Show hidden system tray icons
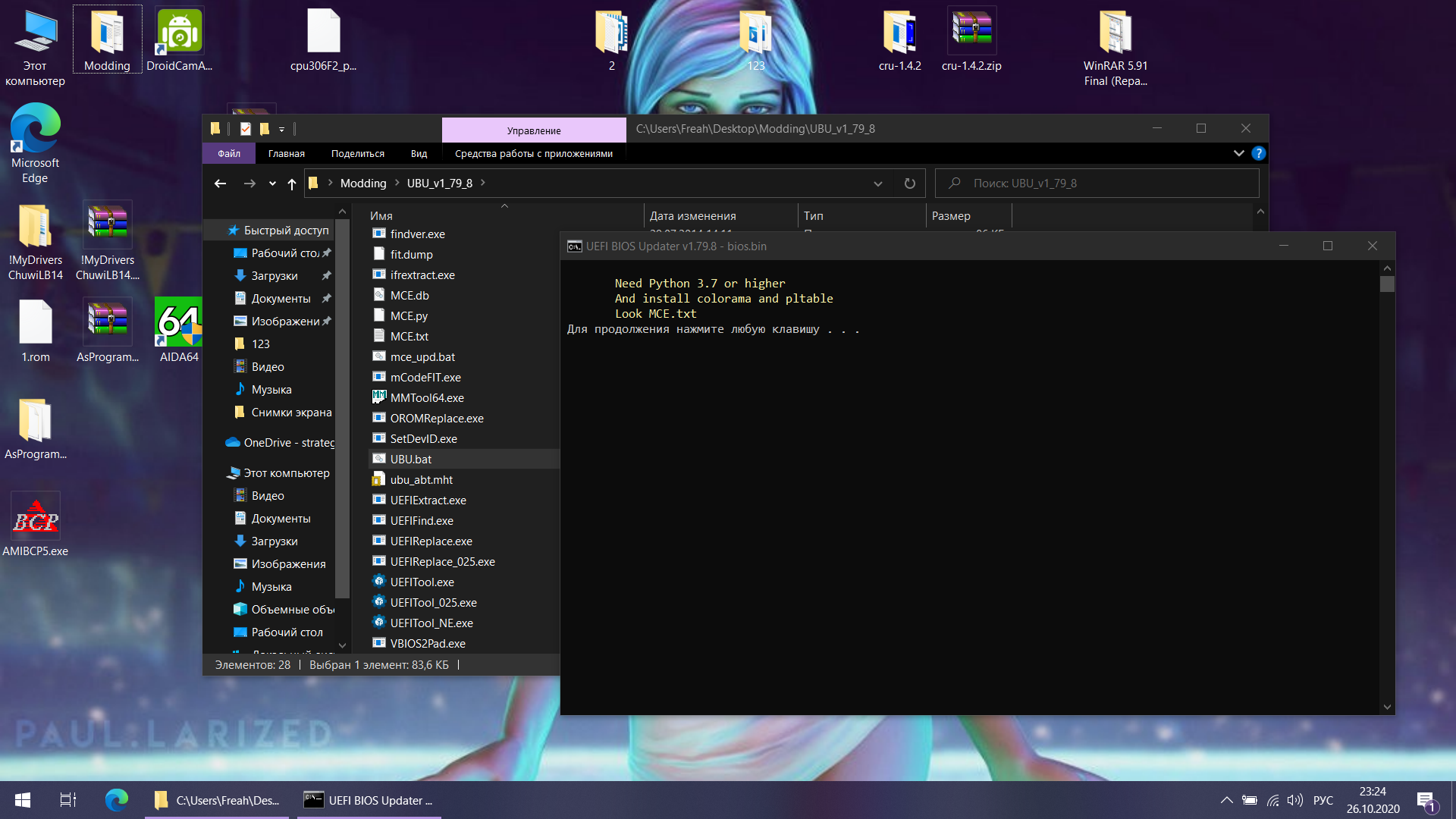The image size is (1456, 819). click(x=1226, y=800)
